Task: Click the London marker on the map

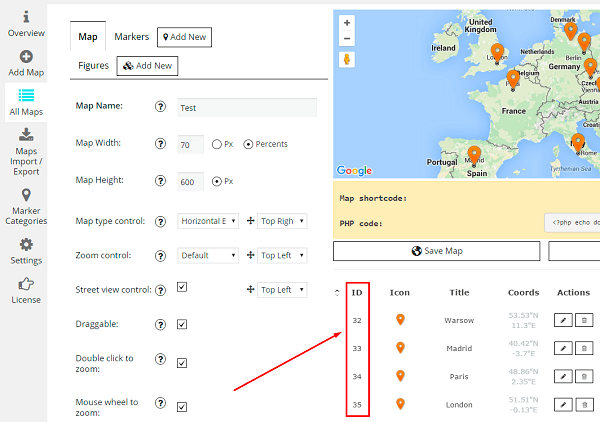Action: tap(497, 54)
